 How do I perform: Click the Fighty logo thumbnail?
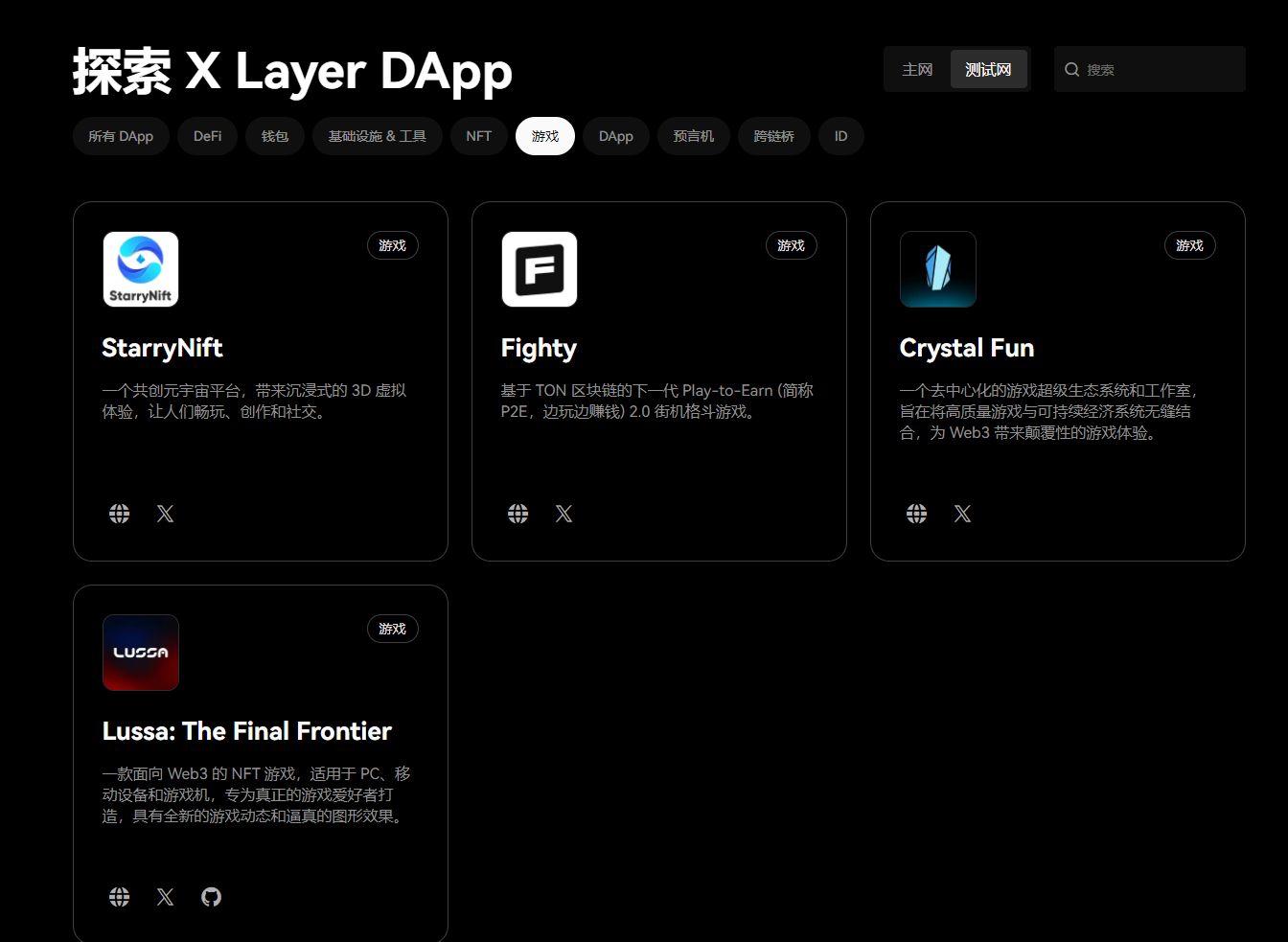pos(540,269)
